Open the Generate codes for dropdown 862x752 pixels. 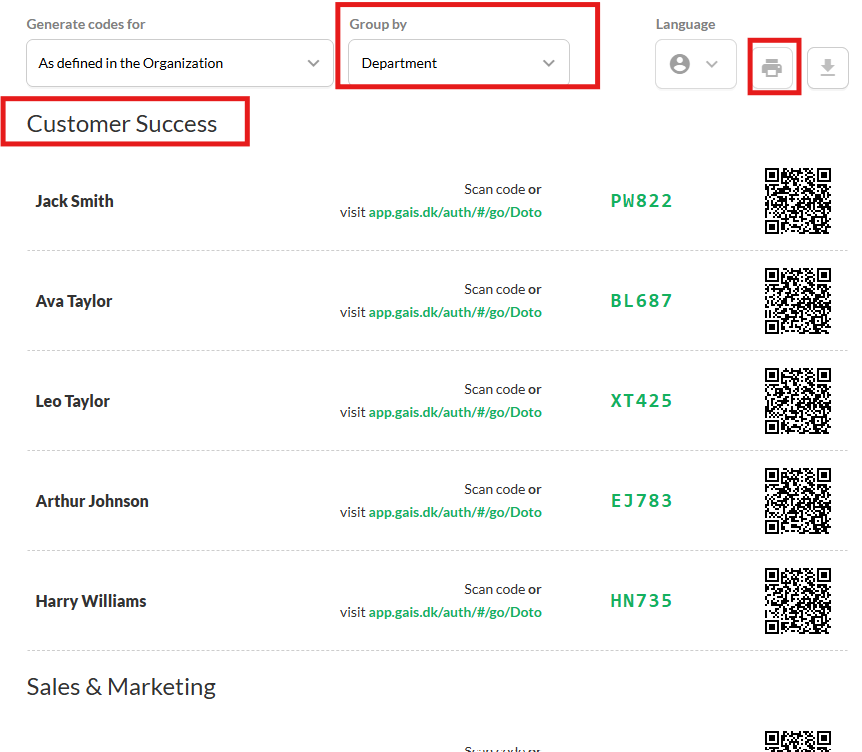click(x=180, y=63)
